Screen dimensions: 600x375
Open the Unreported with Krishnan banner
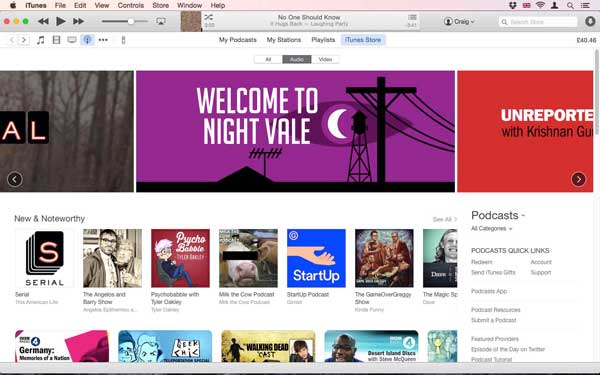525,131
